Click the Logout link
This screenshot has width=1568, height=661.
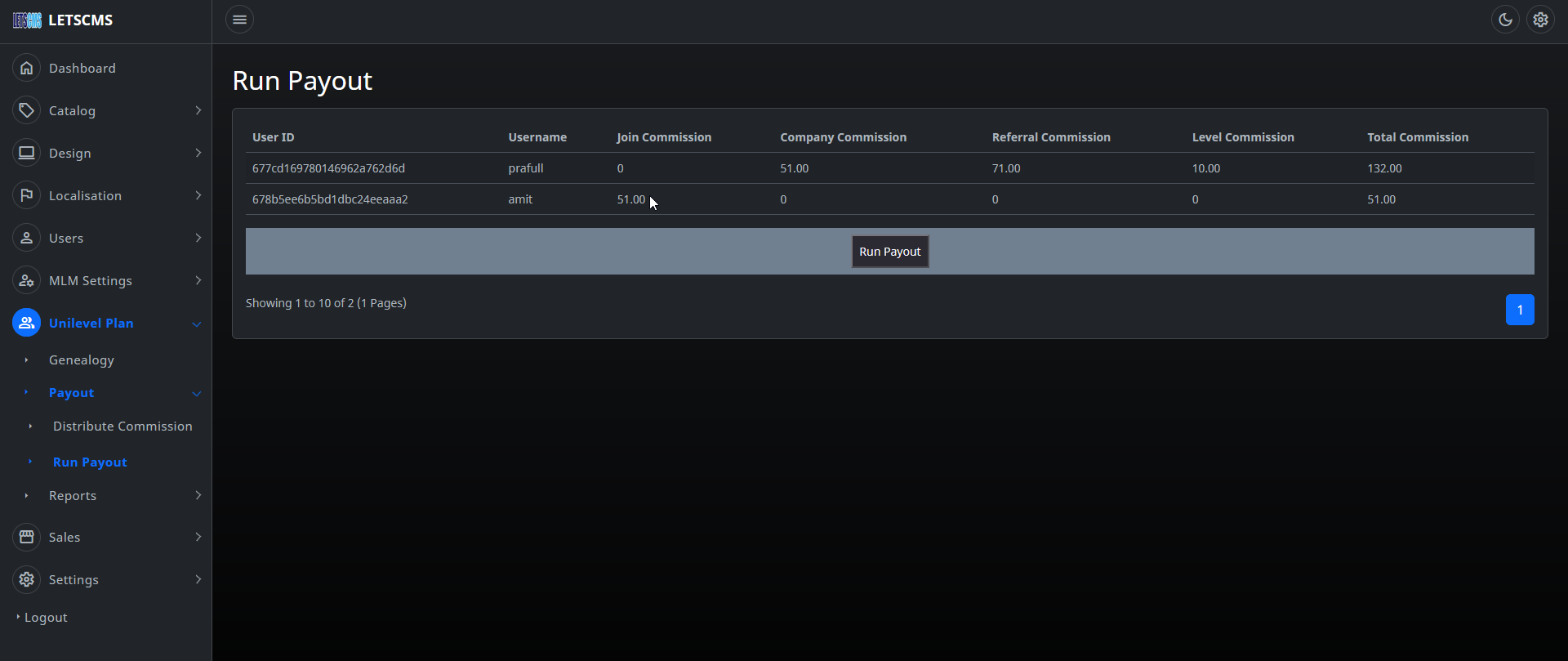click(x=46, y=618)
